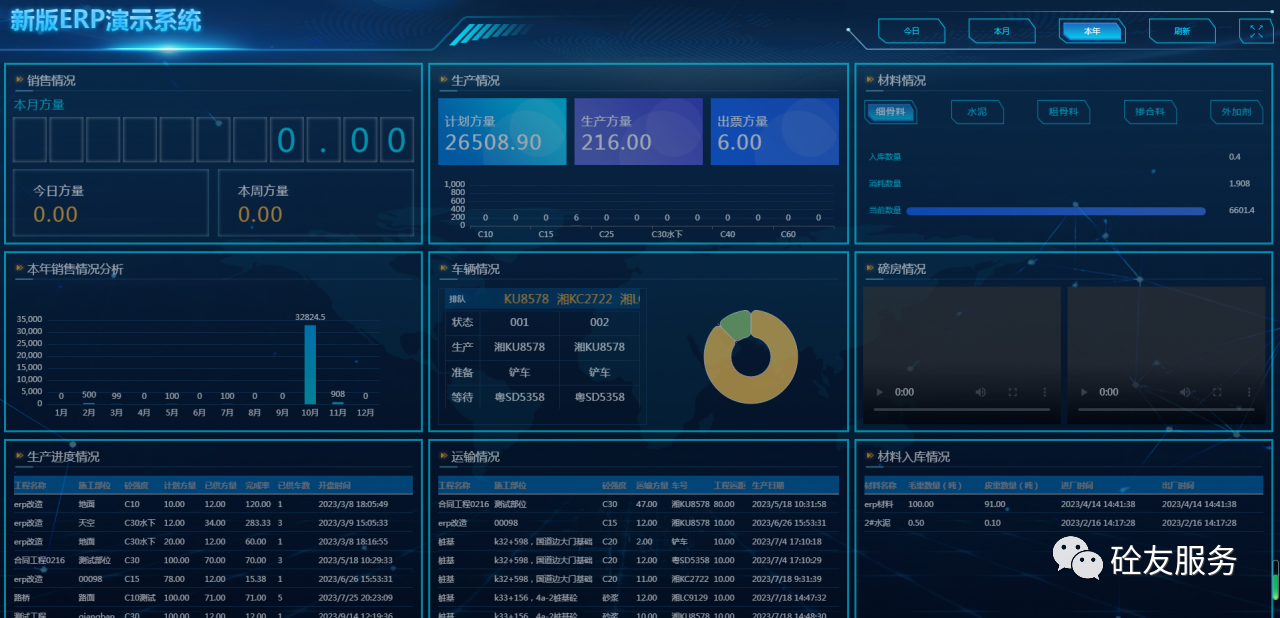Choose the 掺合料 material tab
The height and width of the screenshot is (618, 1280).
tap(1149, 112)
